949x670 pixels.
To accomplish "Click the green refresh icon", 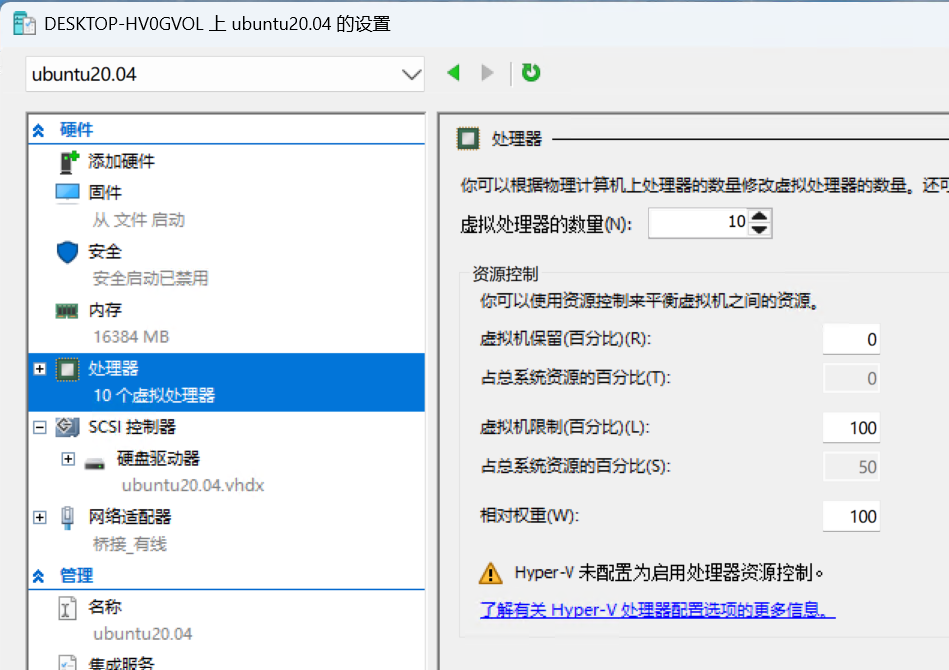I will click(531, 73).
